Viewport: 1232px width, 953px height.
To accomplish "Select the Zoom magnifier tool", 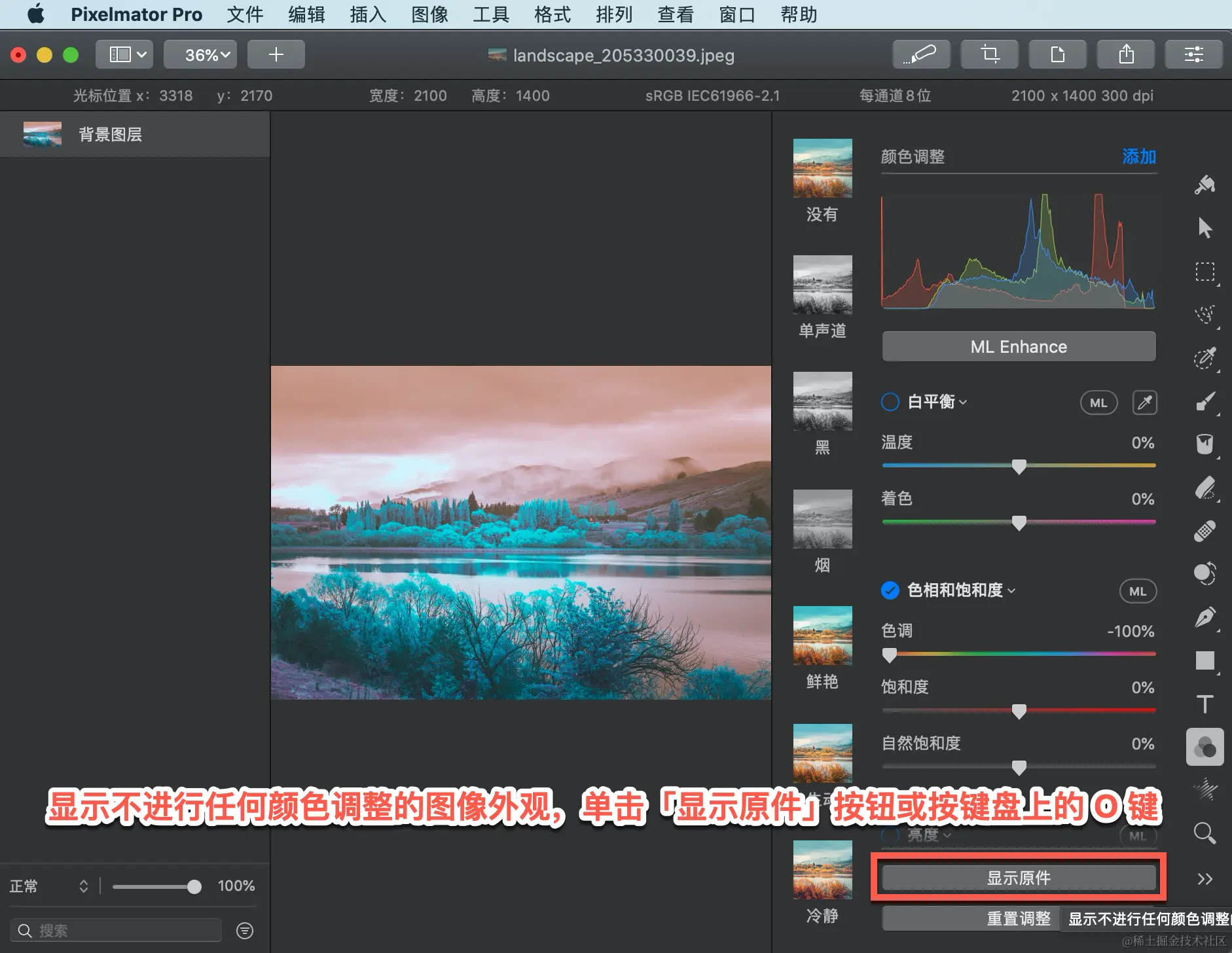I will (x=1205, y=833).
